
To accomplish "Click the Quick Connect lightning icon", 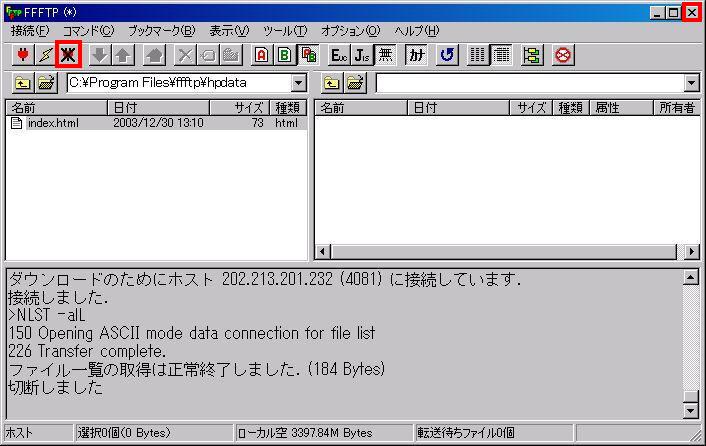I will 45,55.
